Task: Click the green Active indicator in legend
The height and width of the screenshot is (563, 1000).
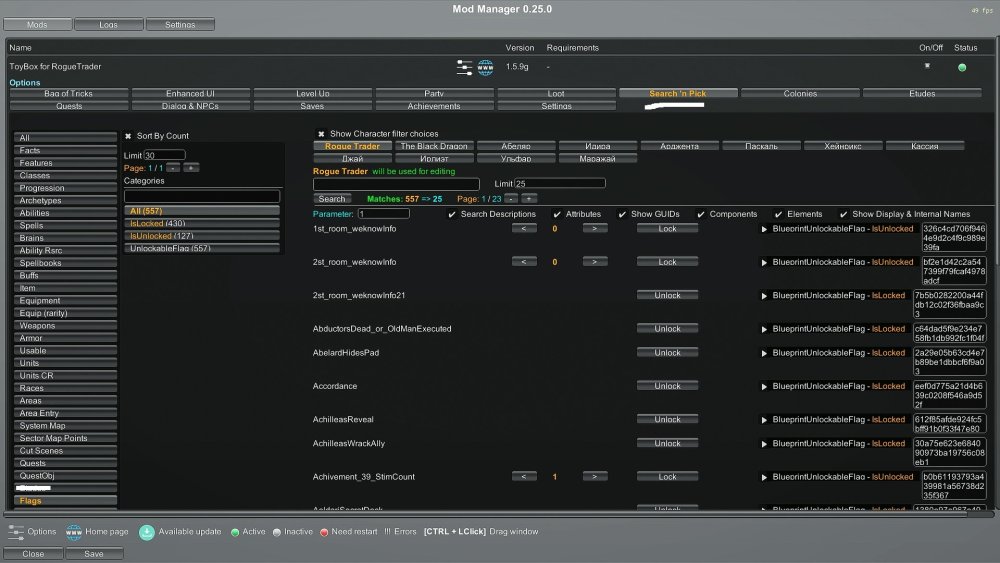Action: point(235,532)
